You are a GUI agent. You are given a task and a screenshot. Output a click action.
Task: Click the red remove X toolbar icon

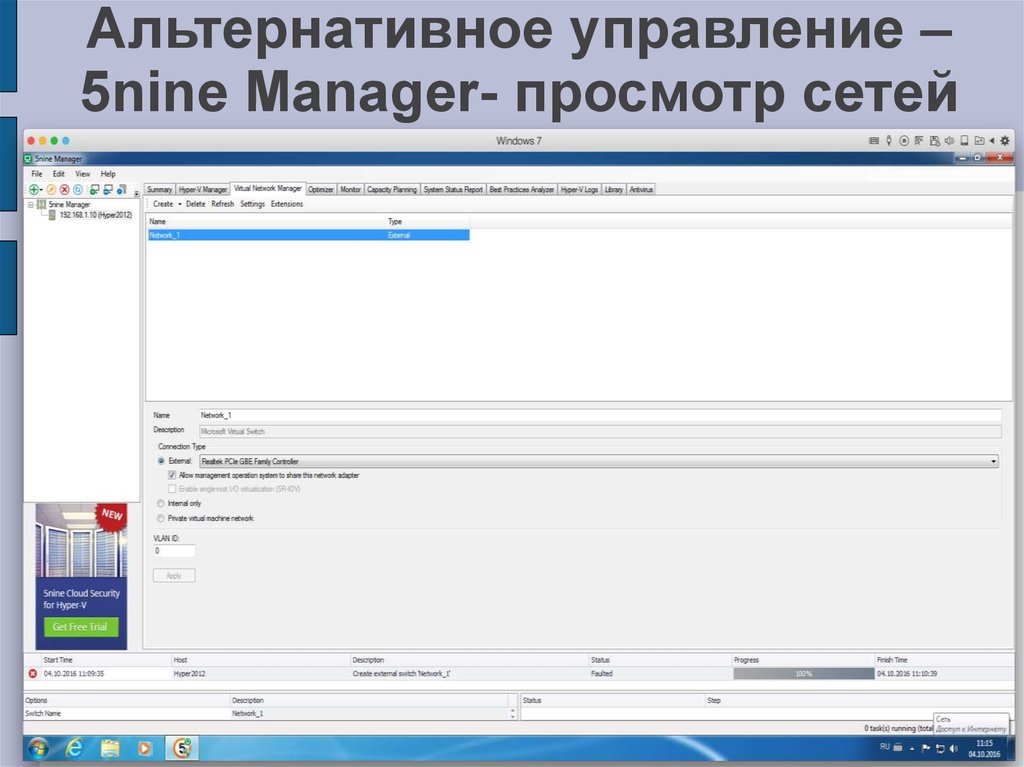(65, 189)
